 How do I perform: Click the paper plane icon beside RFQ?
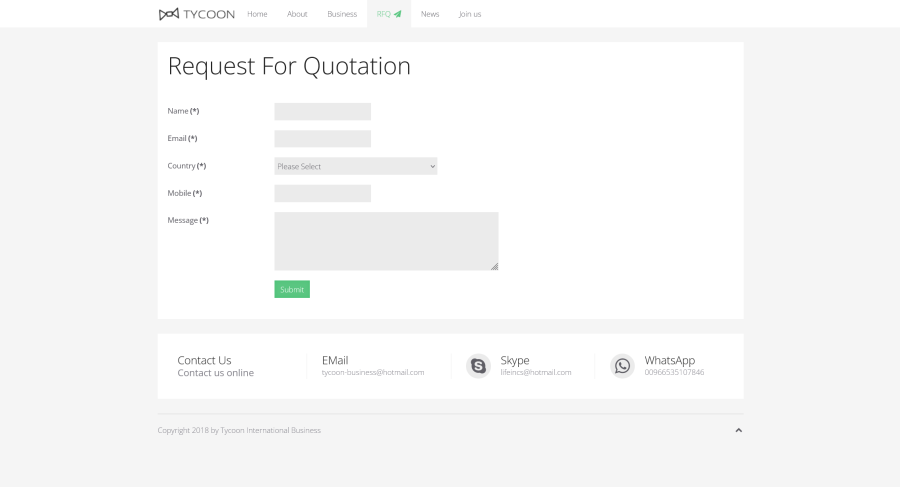tap(397, 14)
